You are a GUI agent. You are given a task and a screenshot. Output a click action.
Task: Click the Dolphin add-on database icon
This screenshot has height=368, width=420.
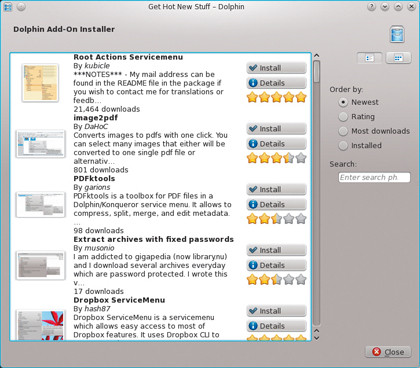(397, 34)
